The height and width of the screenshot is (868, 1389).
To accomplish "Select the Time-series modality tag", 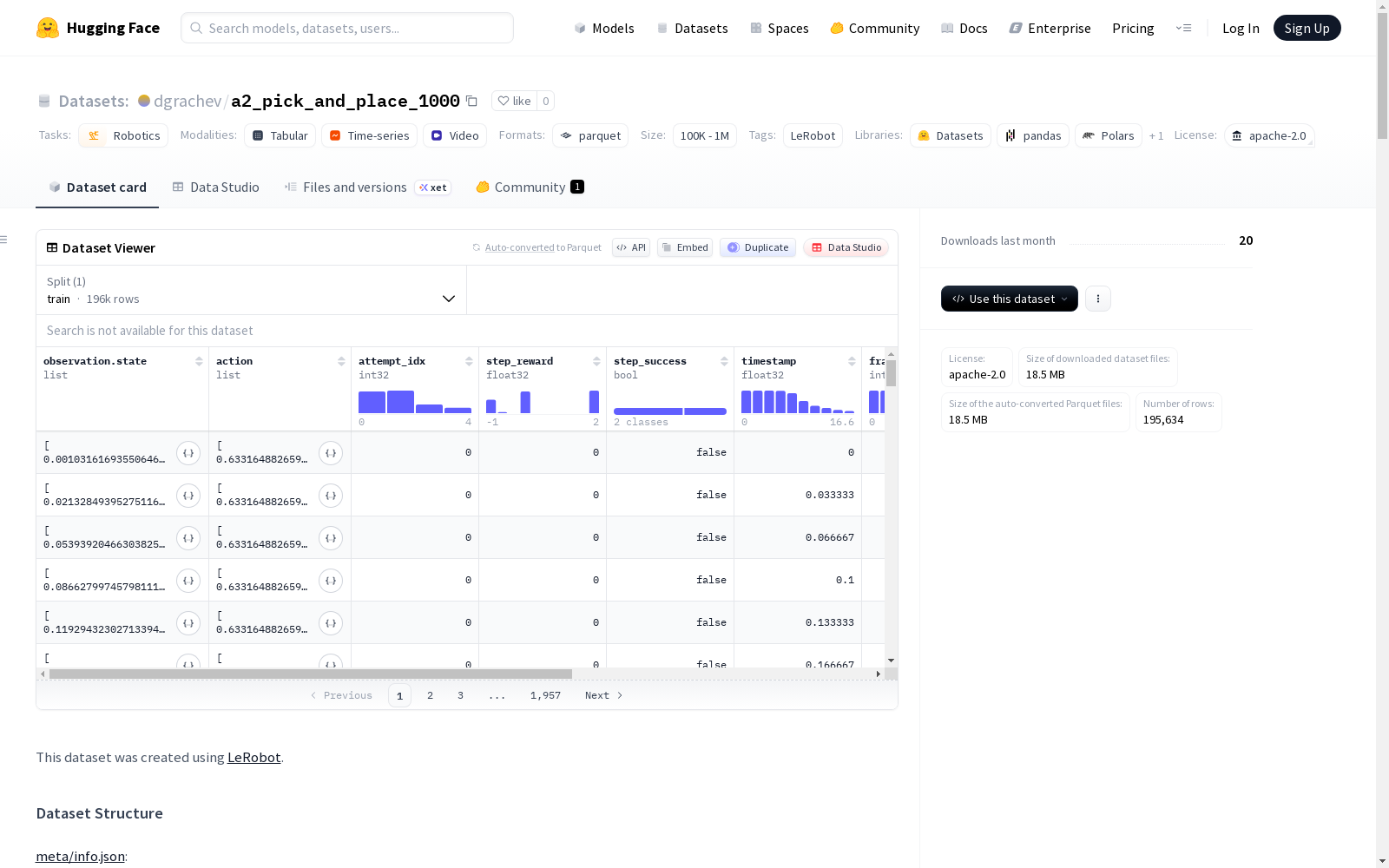I will (369, 135).
